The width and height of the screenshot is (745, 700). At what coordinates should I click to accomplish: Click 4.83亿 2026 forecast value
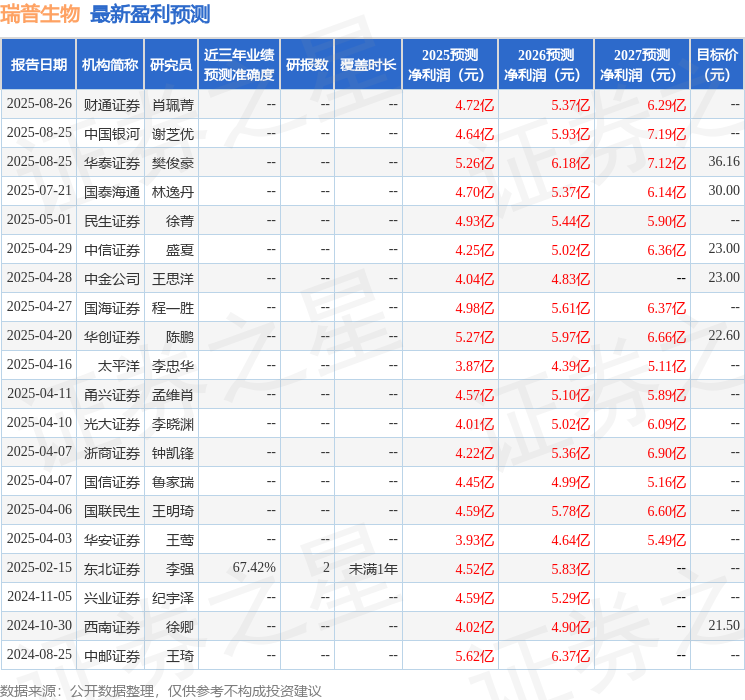point(570,279)
